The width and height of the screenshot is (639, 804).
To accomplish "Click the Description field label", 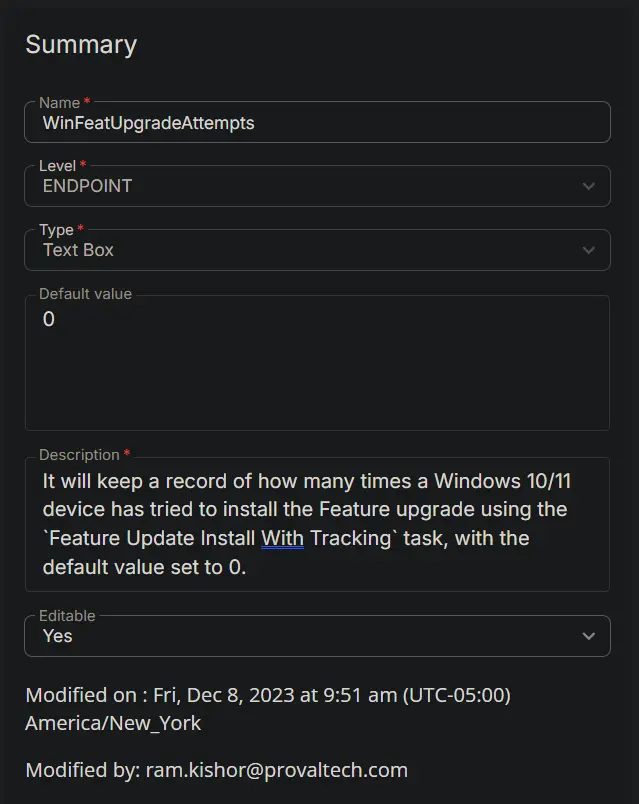I will pyautogui.click(x=79, y=455).
